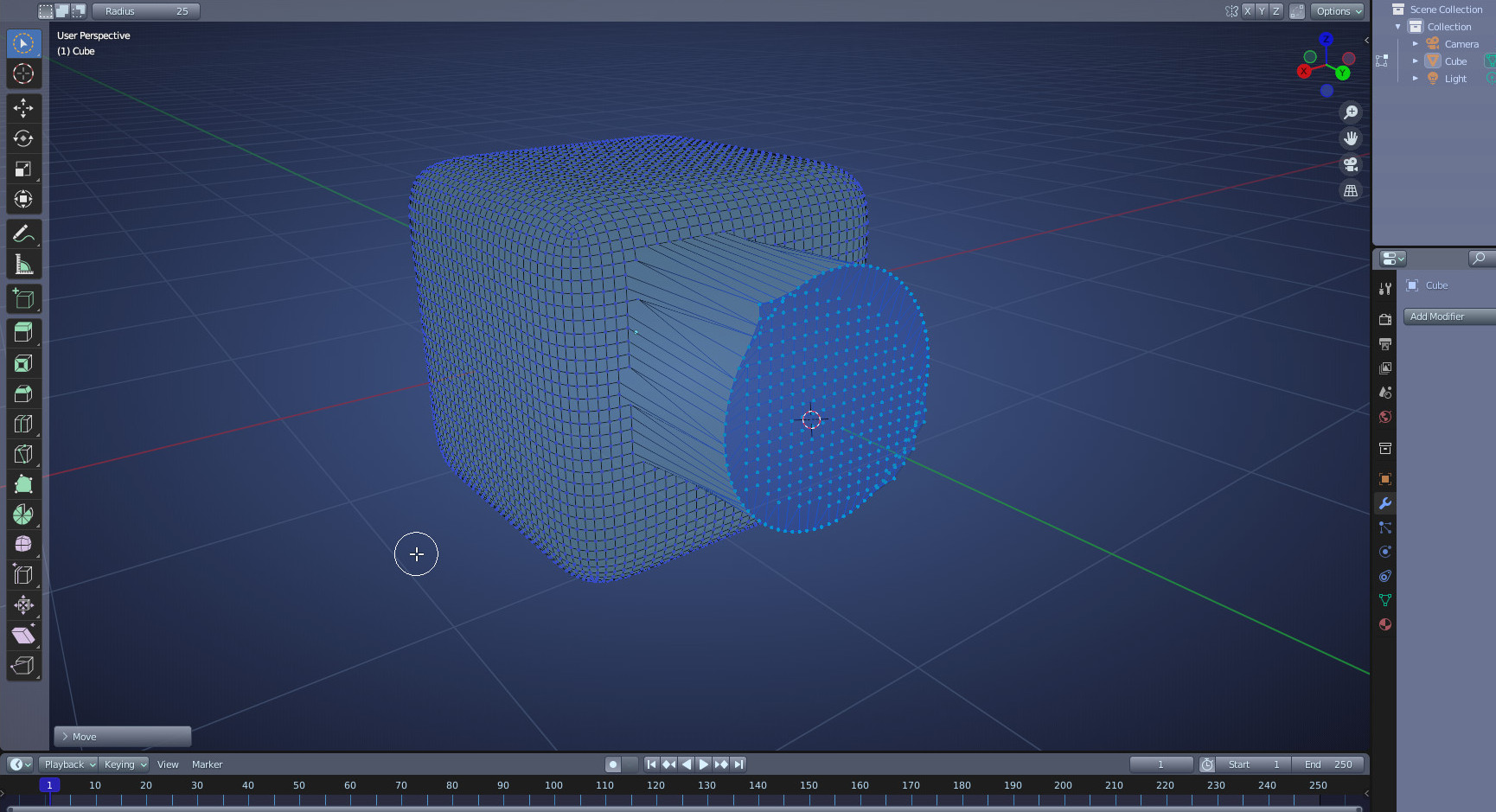Select the Light object in outliner
Screen dimensions: 1496x812
(x=1455, y=79)
